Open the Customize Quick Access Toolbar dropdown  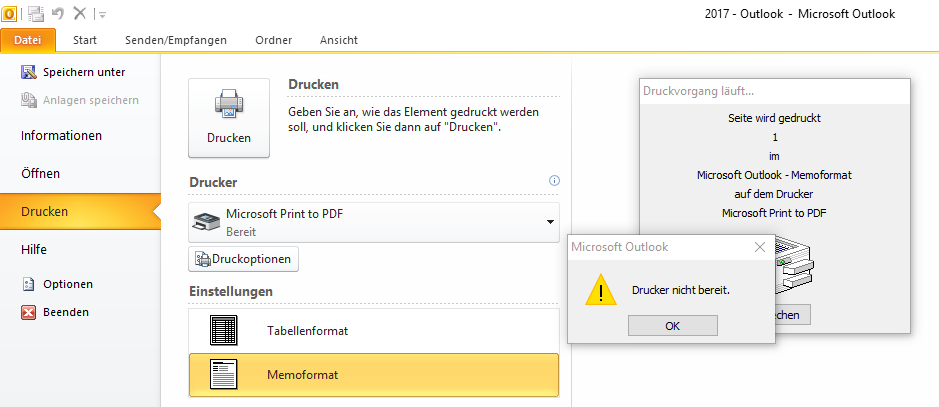point(102,15)
